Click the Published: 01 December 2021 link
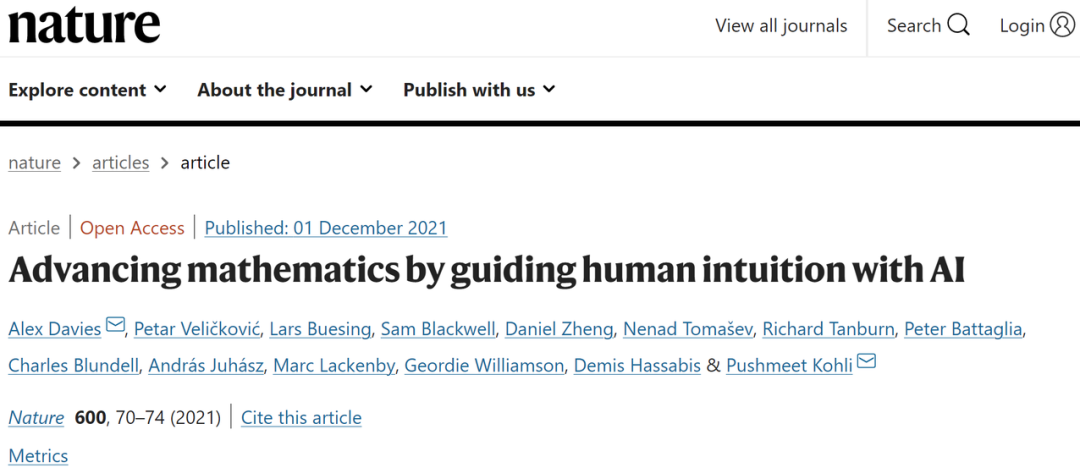Screen dimensions: 1080x468 (x=326, y=228)
